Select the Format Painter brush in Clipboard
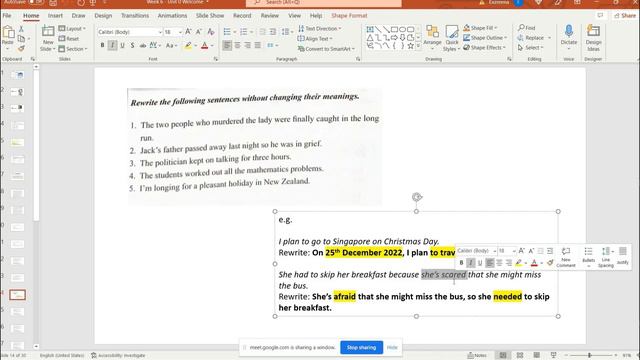 tap(21, 49)
